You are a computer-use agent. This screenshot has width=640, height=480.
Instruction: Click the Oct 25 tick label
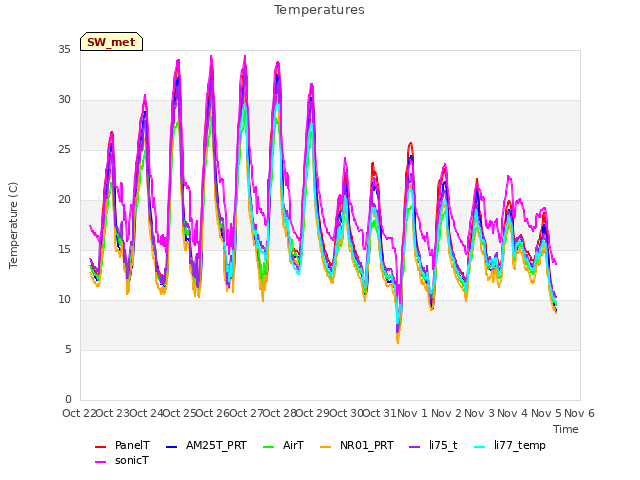click(x=179, y=413)
